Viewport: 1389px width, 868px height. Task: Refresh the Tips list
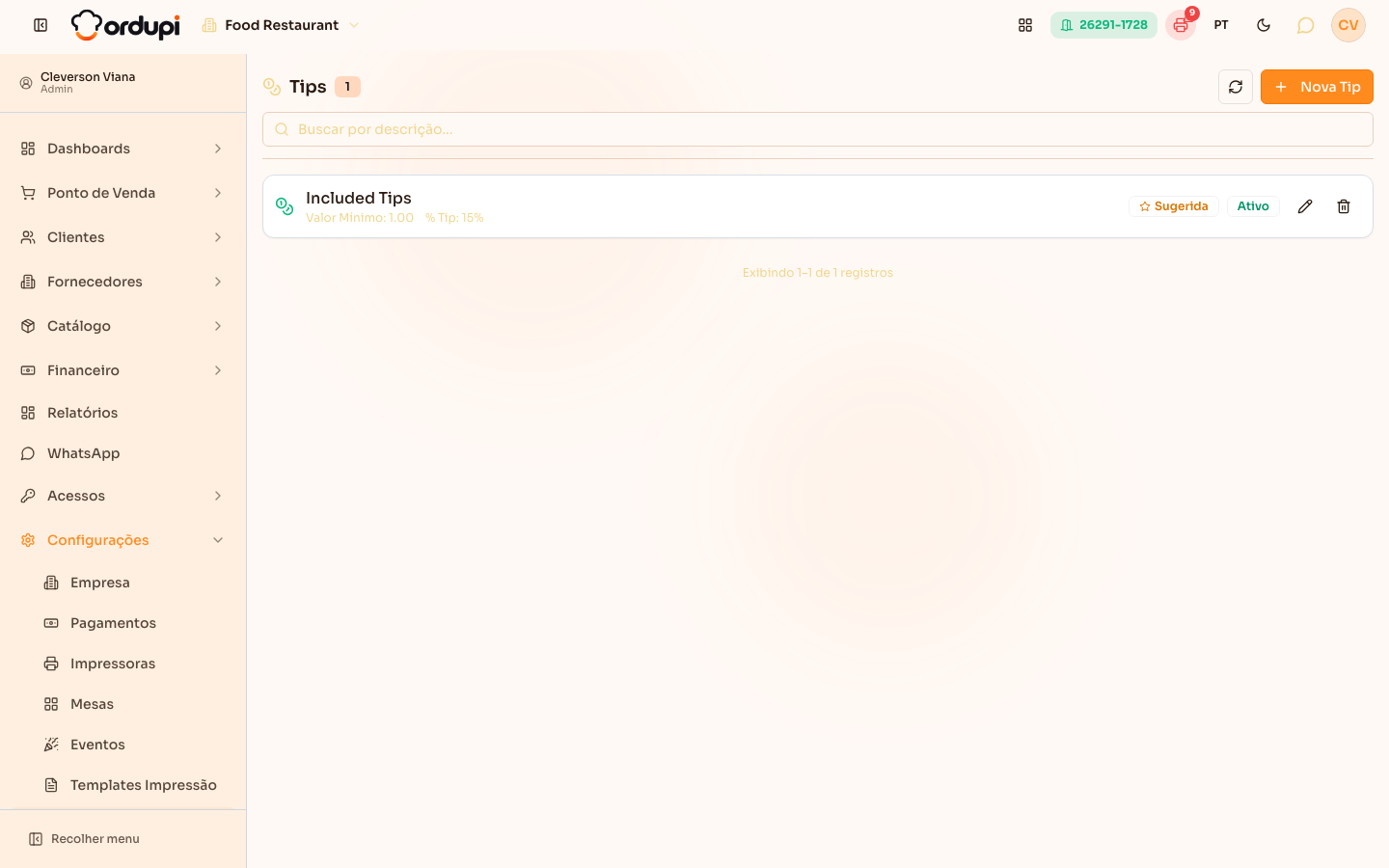tap(1236, 87)
